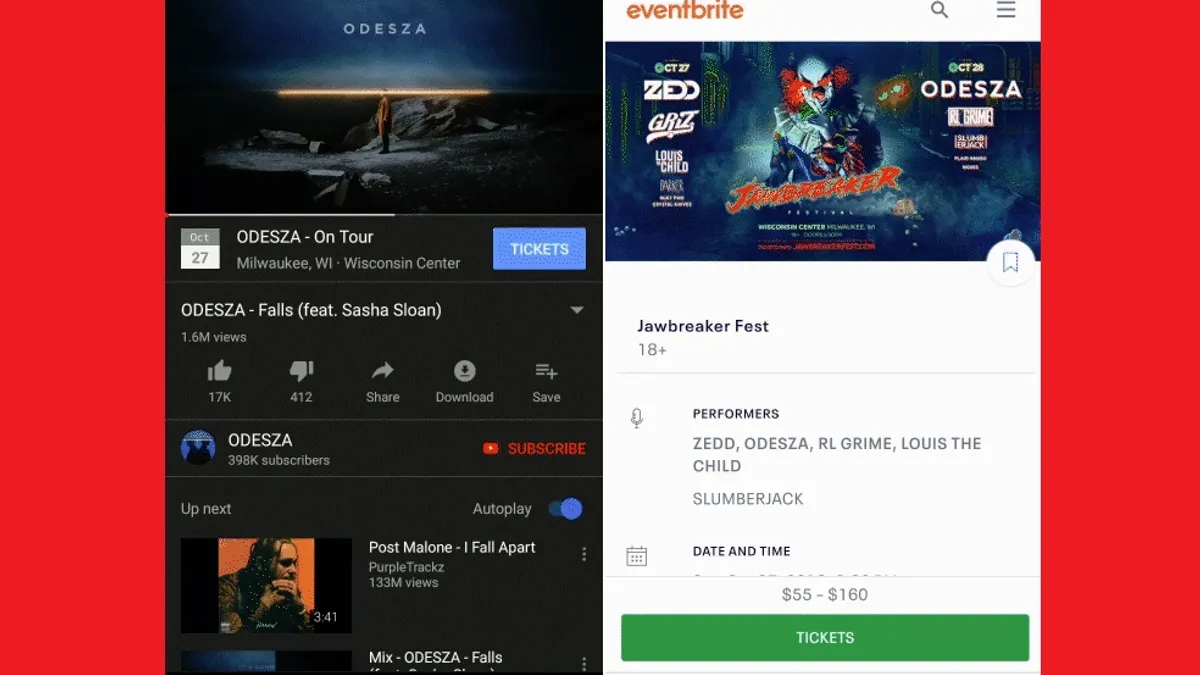Bookmark the Jawbreaker Fest event
This screenshot has width=1200, height=675.
[1010, 263]
